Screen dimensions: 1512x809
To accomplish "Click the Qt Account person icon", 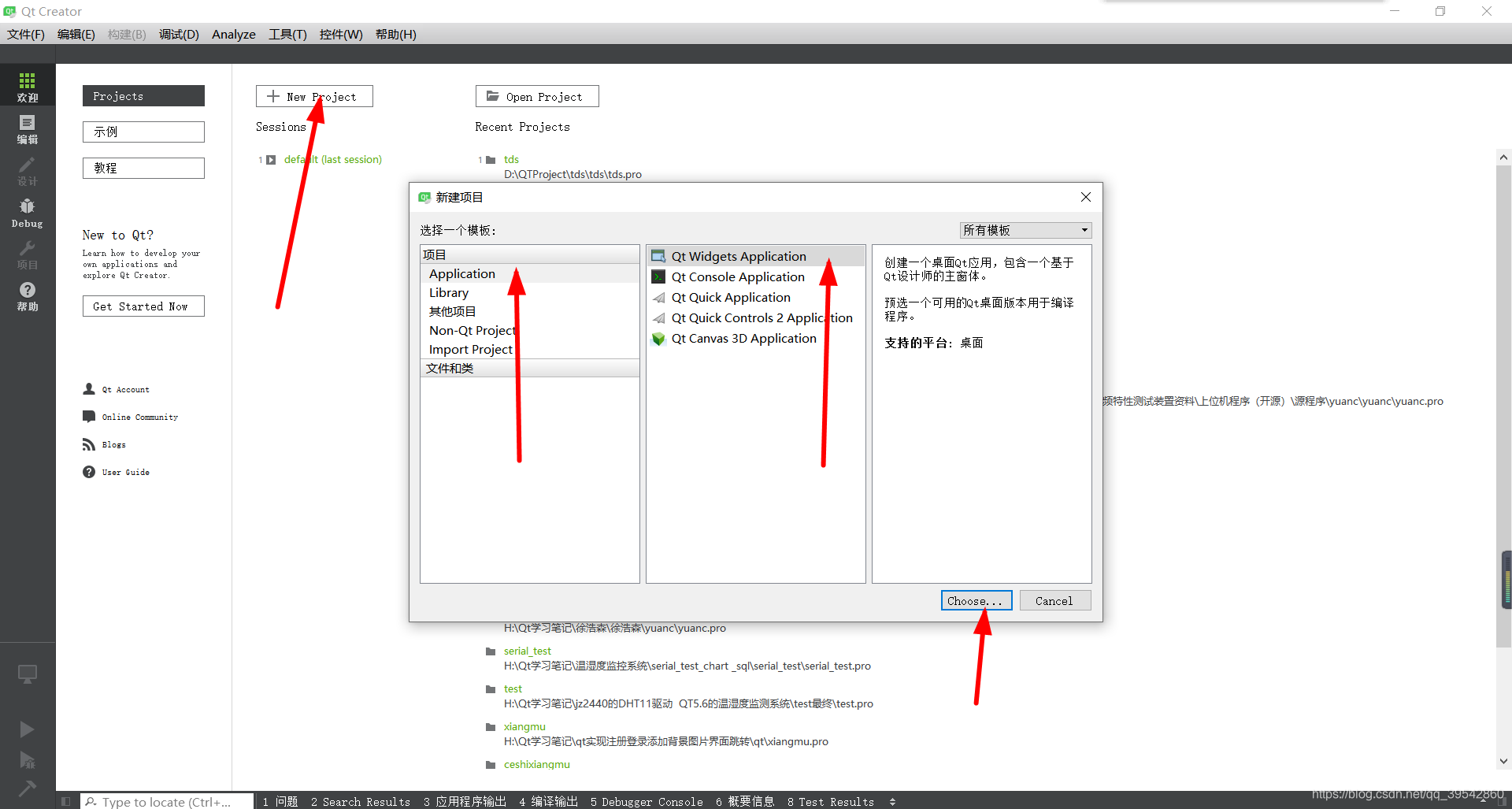I will click(89, 389).
